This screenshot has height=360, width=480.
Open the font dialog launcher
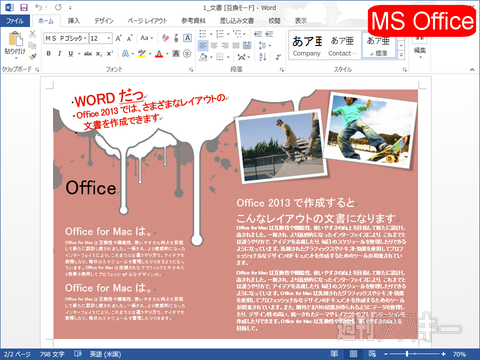[x=191, y=69]
